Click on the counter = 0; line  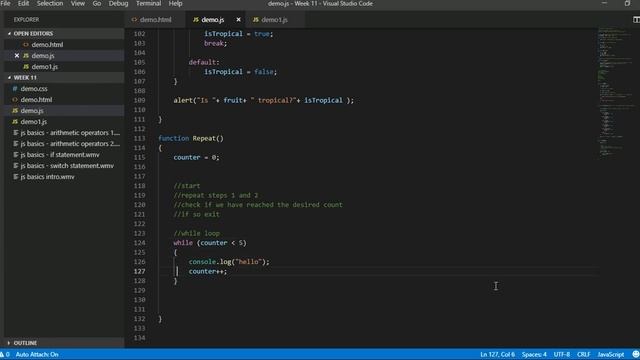[196, 158]
